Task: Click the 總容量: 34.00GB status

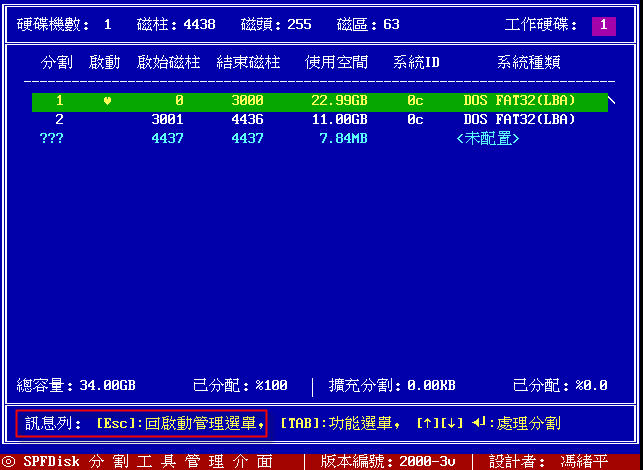Action: click(76, 386)
